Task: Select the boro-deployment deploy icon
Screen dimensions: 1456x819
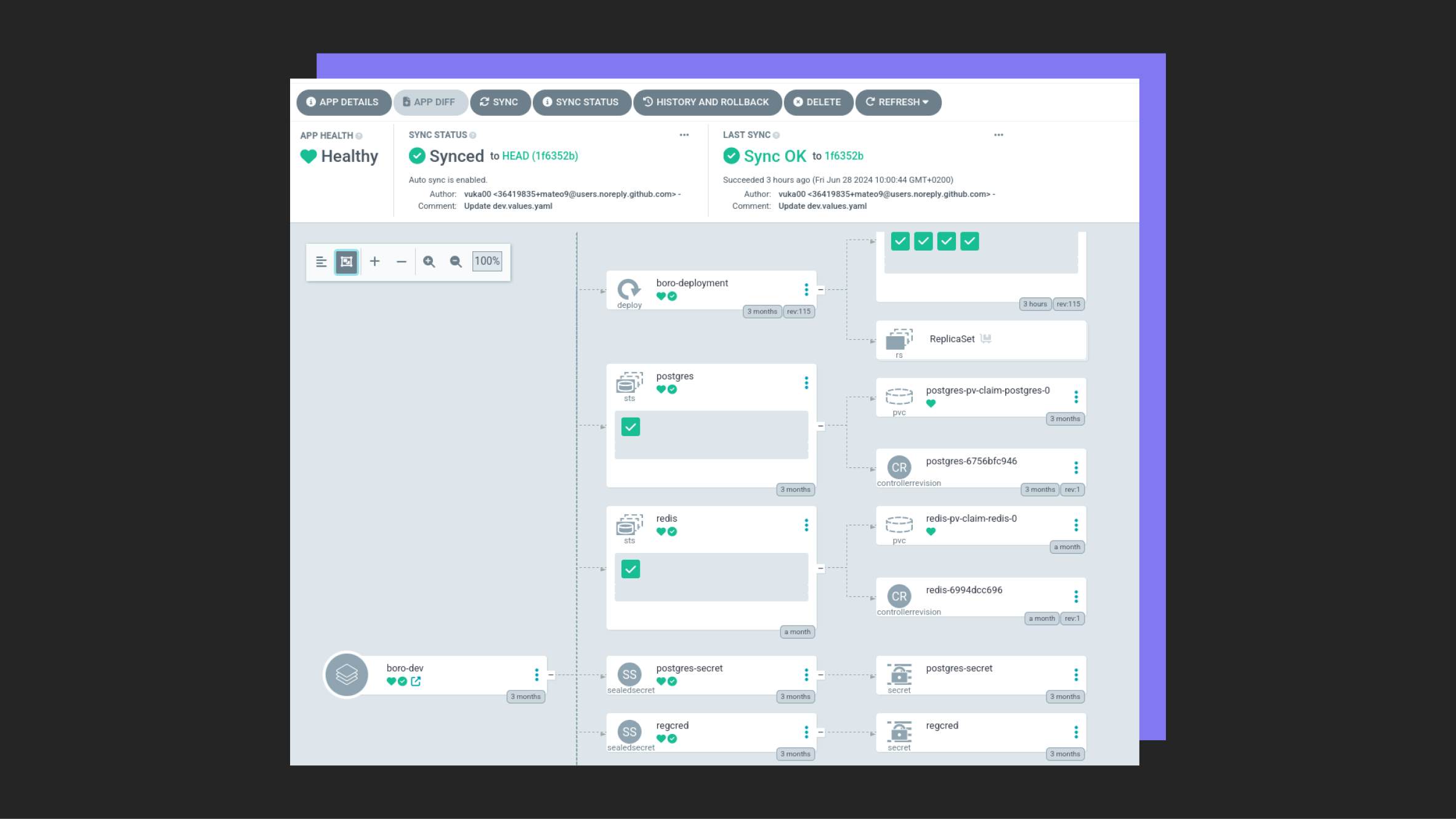Action: click(x=629, y=289)
